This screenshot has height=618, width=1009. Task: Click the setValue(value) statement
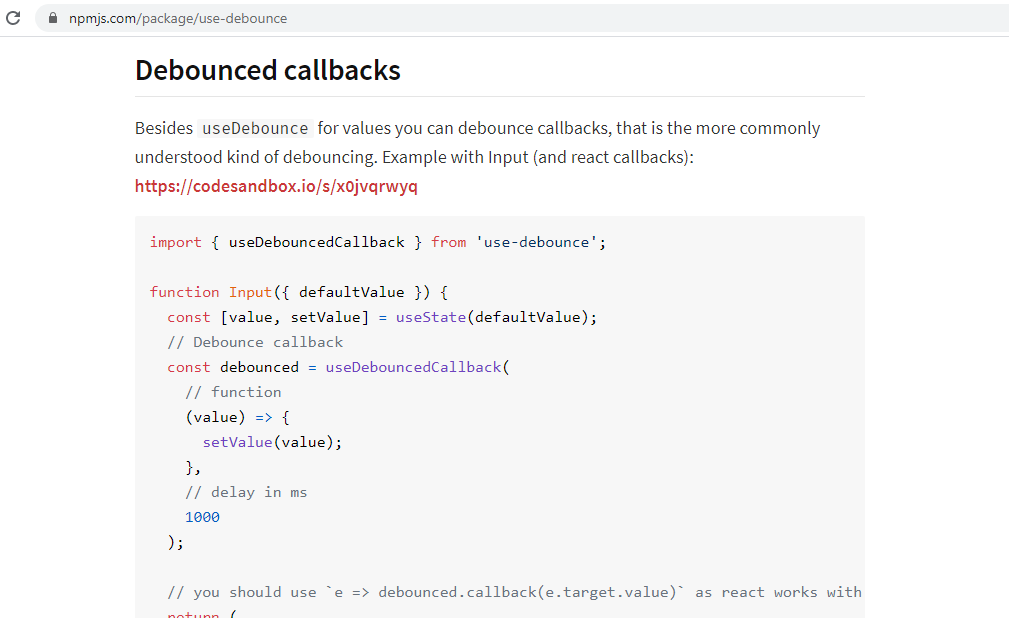(x=272, y=442)
